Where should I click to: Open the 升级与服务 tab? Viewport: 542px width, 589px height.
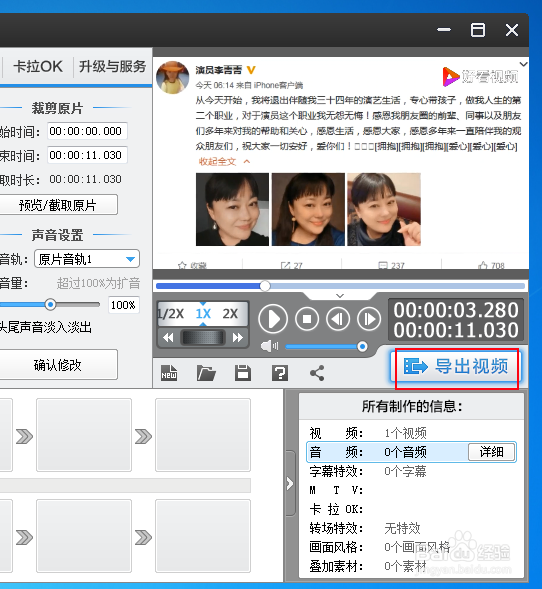coord(112,66)
